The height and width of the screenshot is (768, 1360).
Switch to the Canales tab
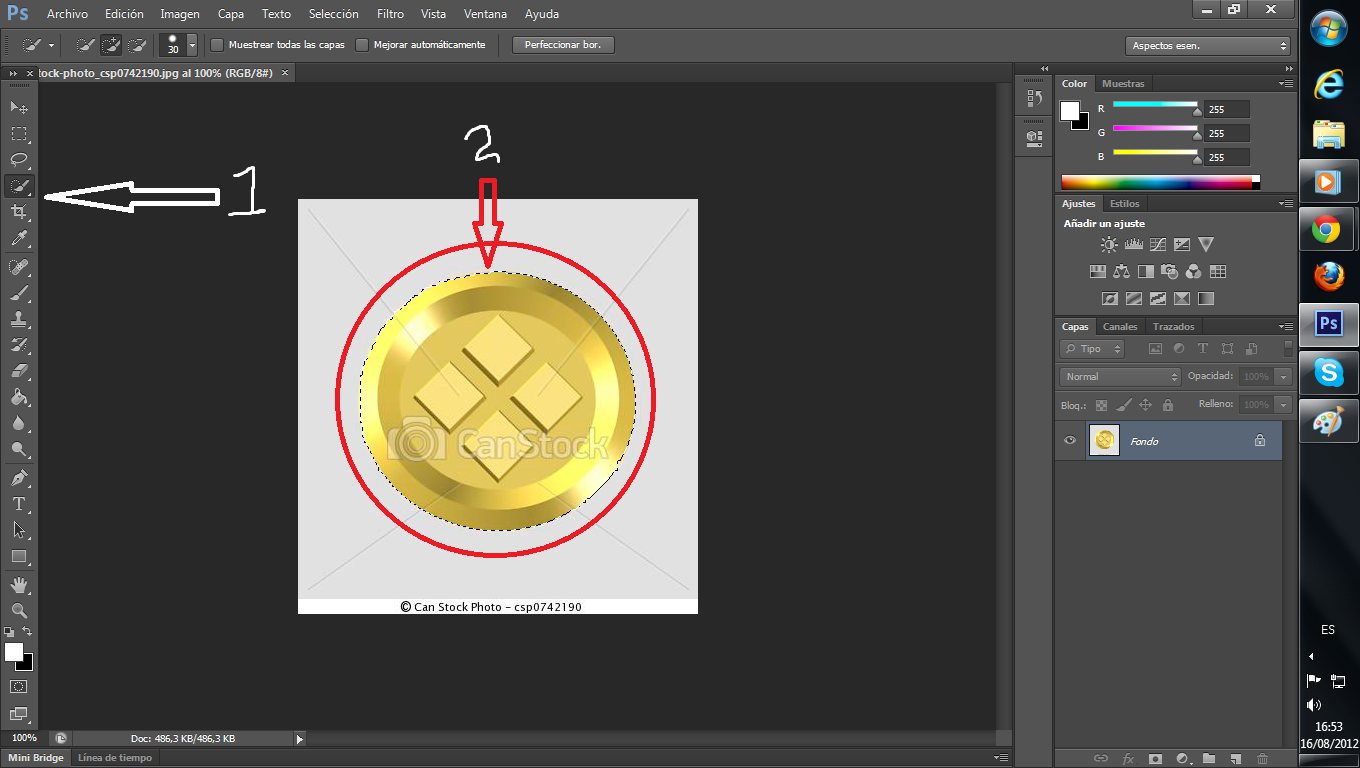1119,326
